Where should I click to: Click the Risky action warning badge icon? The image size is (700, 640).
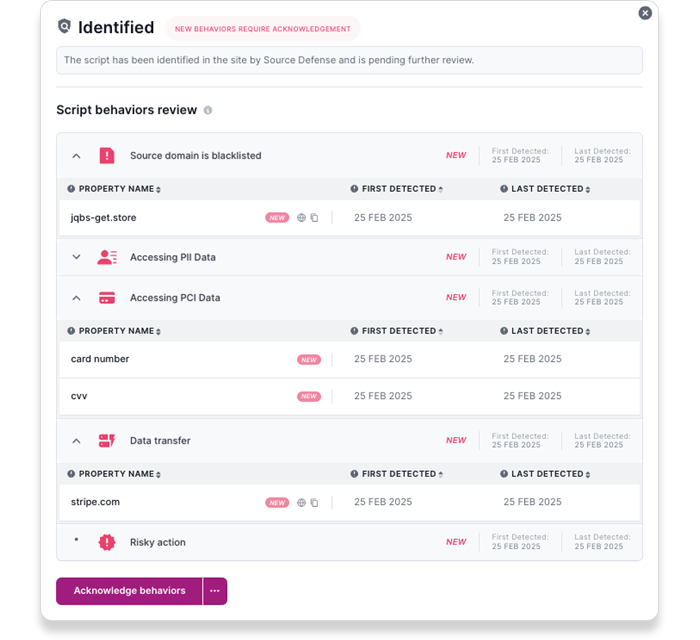point(107,542)
